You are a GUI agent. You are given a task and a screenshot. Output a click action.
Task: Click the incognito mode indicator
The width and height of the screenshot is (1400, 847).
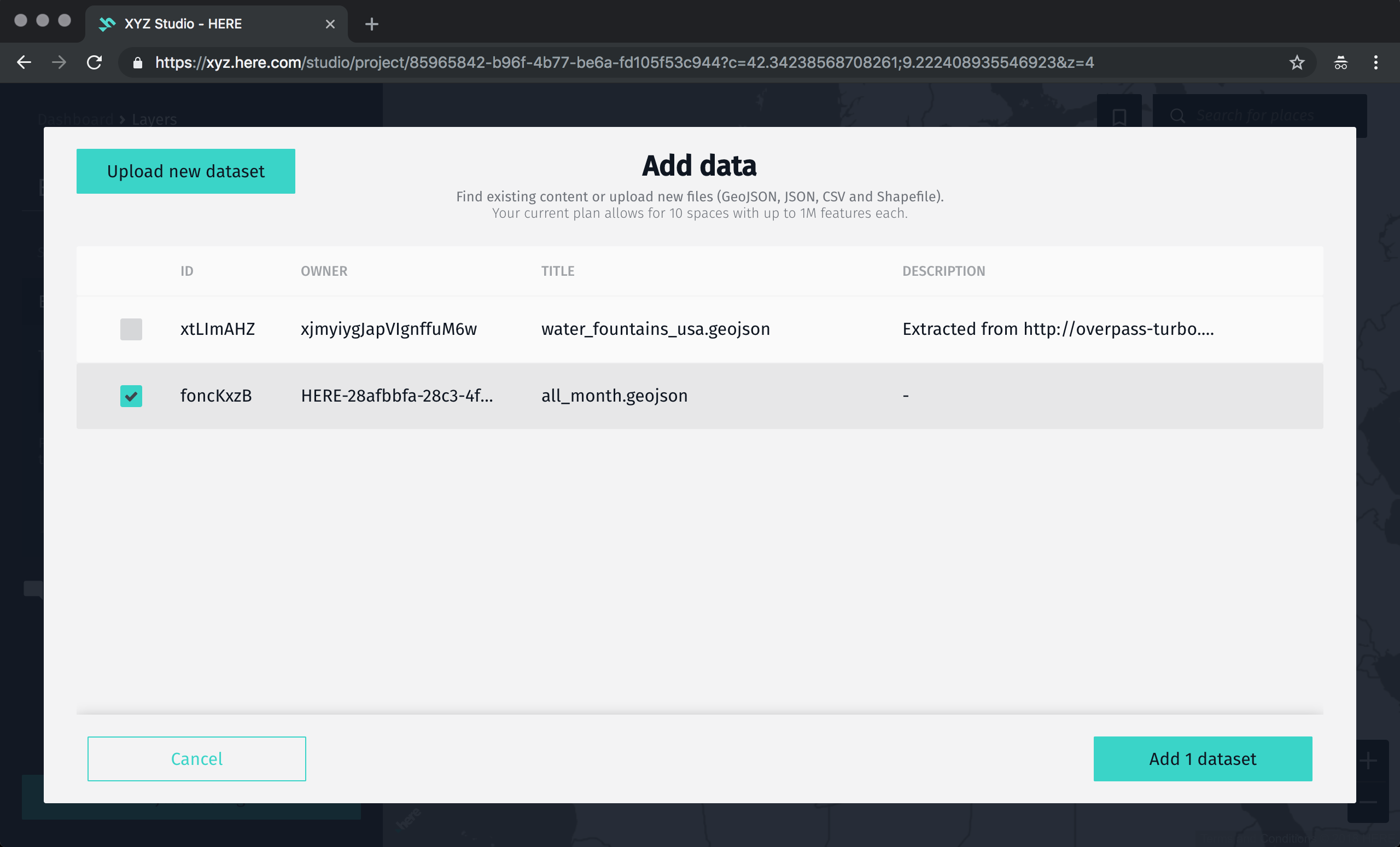(x=1340, y=62)
